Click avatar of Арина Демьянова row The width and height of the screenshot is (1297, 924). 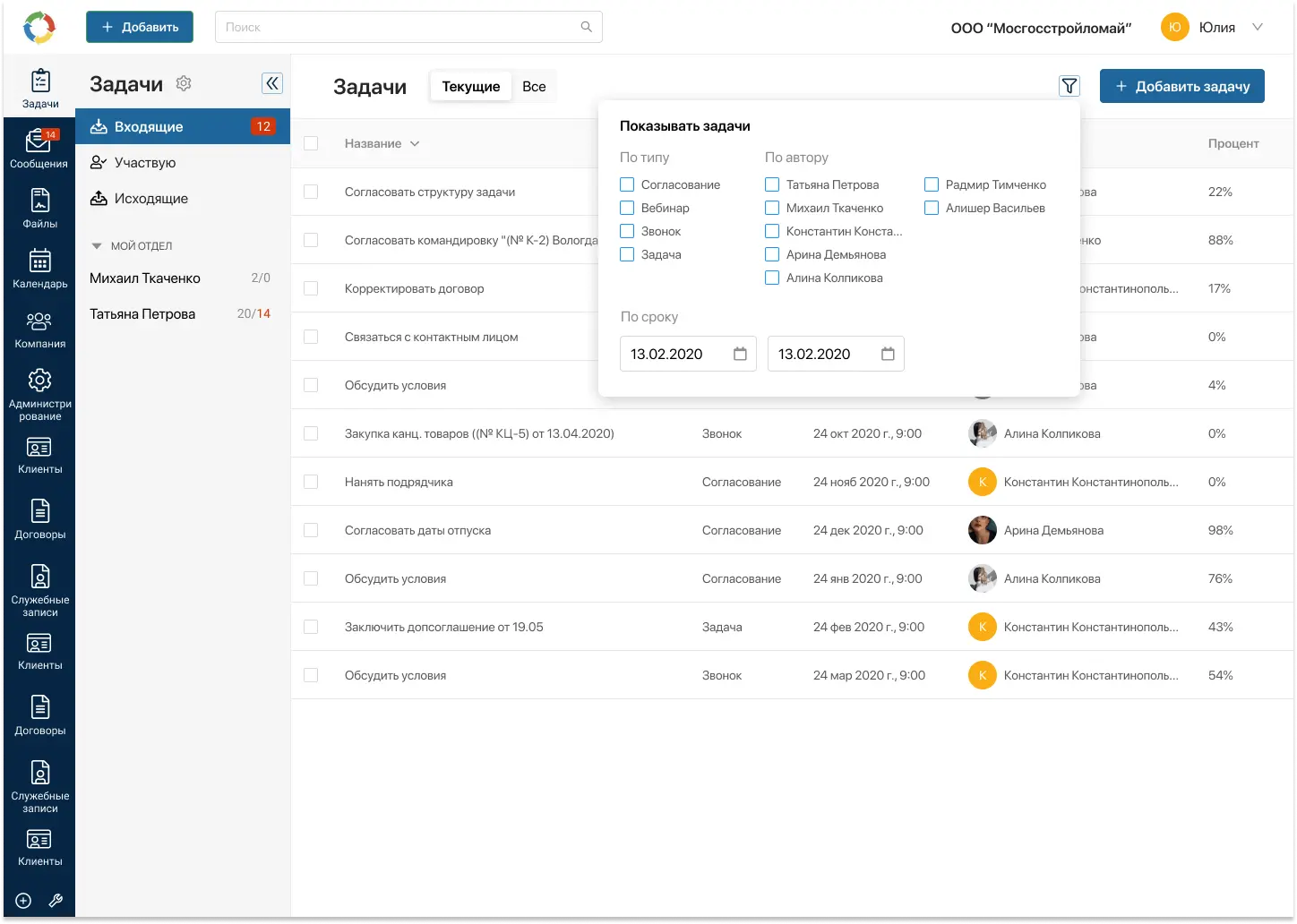(x=983, y=530)
